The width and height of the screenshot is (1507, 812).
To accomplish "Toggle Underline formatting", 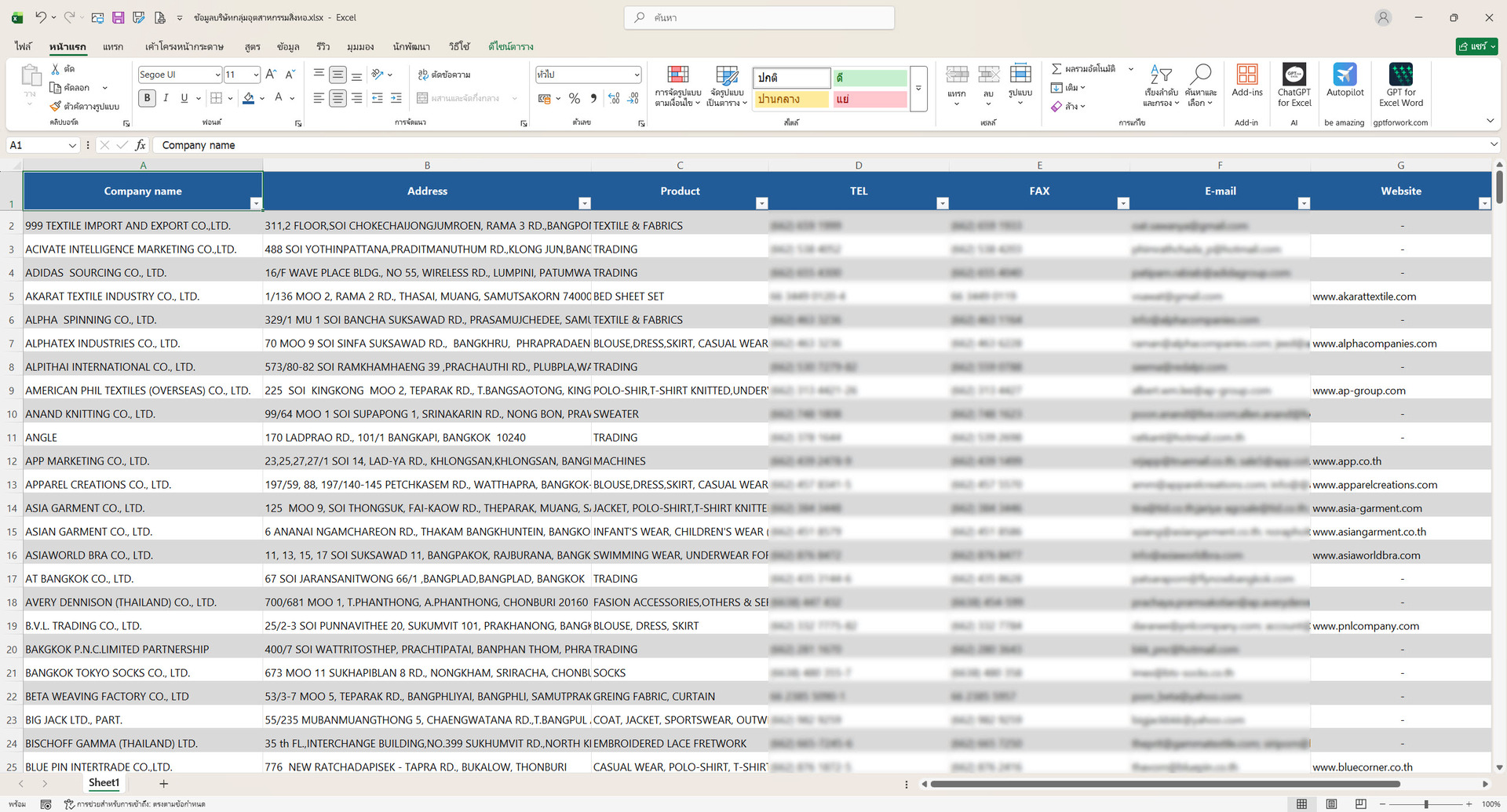I will click(x=184, y=98).
